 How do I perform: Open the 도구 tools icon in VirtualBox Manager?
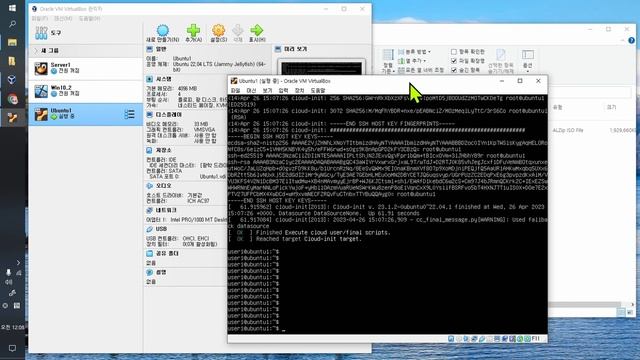pos(41,33)
